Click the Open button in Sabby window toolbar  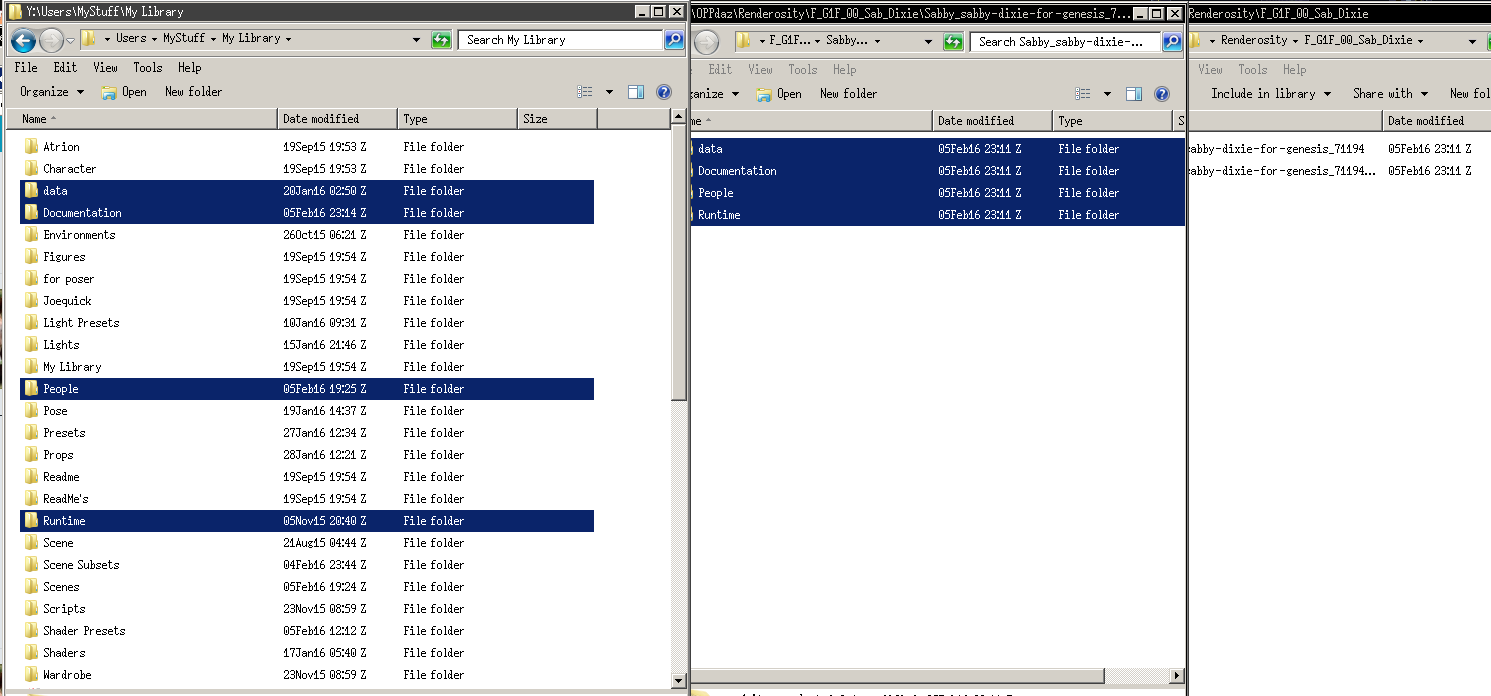pos(779,94)
